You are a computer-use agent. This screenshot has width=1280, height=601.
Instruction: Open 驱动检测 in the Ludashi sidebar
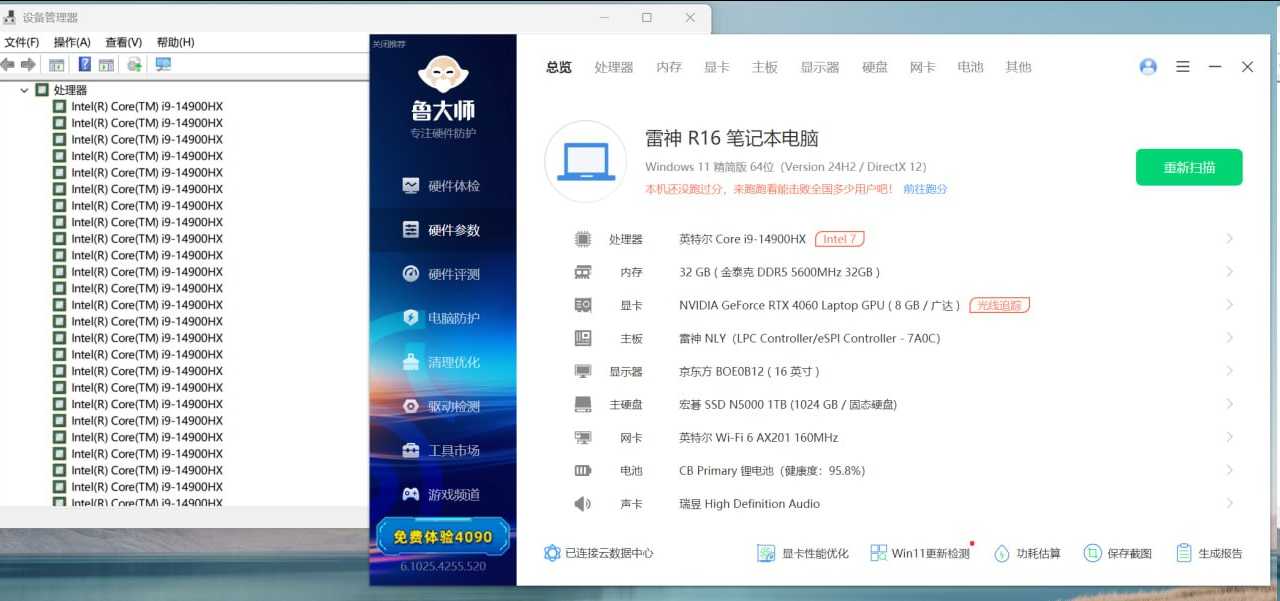pos(442,406)
